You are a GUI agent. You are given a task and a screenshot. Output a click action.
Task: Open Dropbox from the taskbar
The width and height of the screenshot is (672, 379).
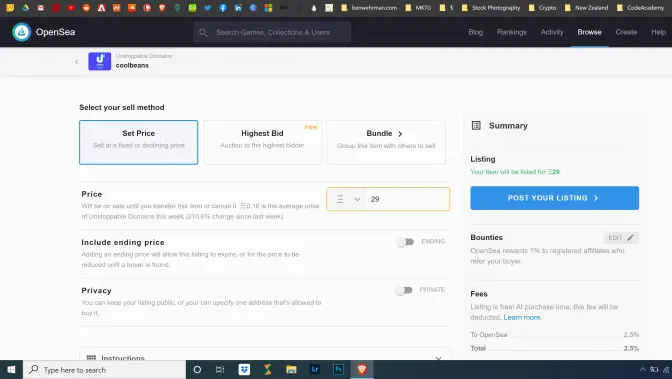(x=244, y=370)
